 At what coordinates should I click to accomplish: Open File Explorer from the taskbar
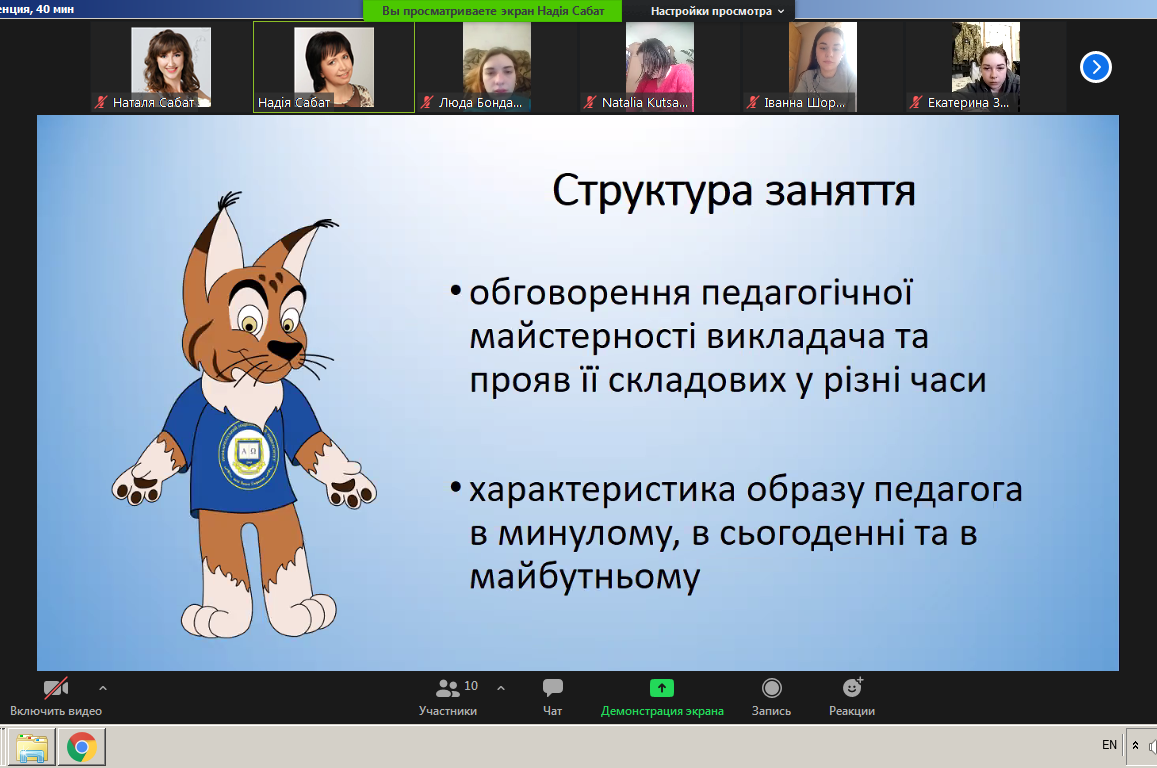point(32,747)
